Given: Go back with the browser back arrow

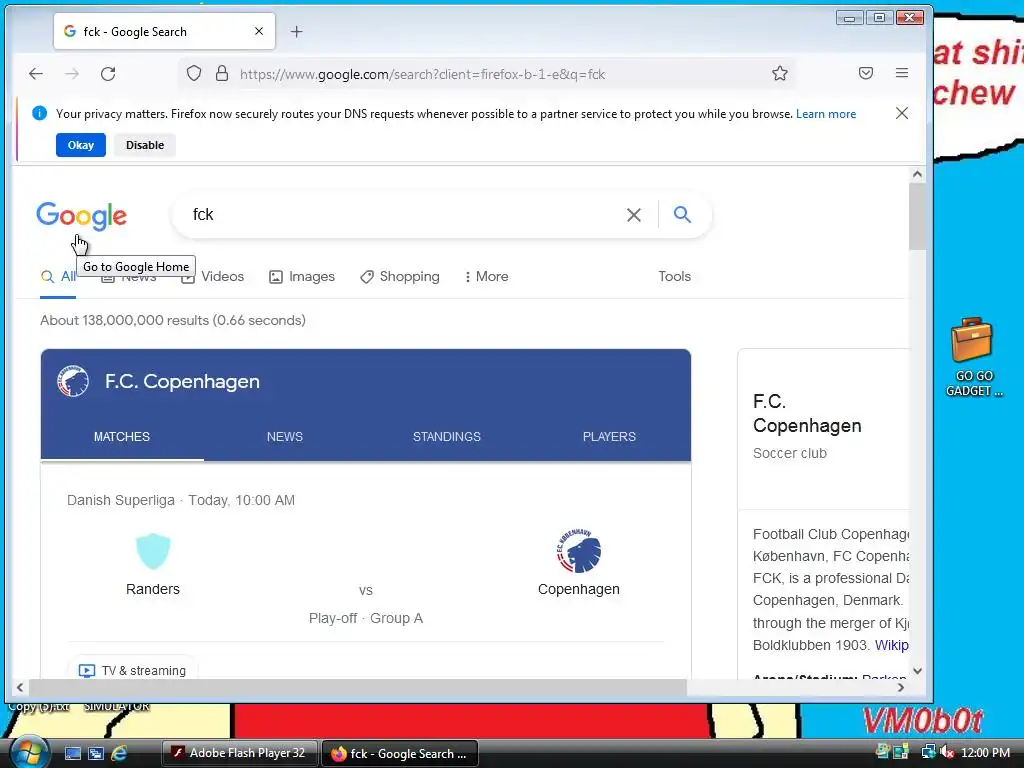Looking at the screenshot, I should click(x=36, y=74).
